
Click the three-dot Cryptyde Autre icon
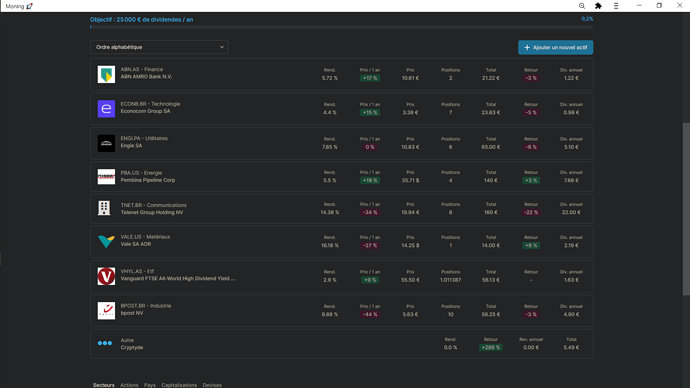[x=105, y=343]
